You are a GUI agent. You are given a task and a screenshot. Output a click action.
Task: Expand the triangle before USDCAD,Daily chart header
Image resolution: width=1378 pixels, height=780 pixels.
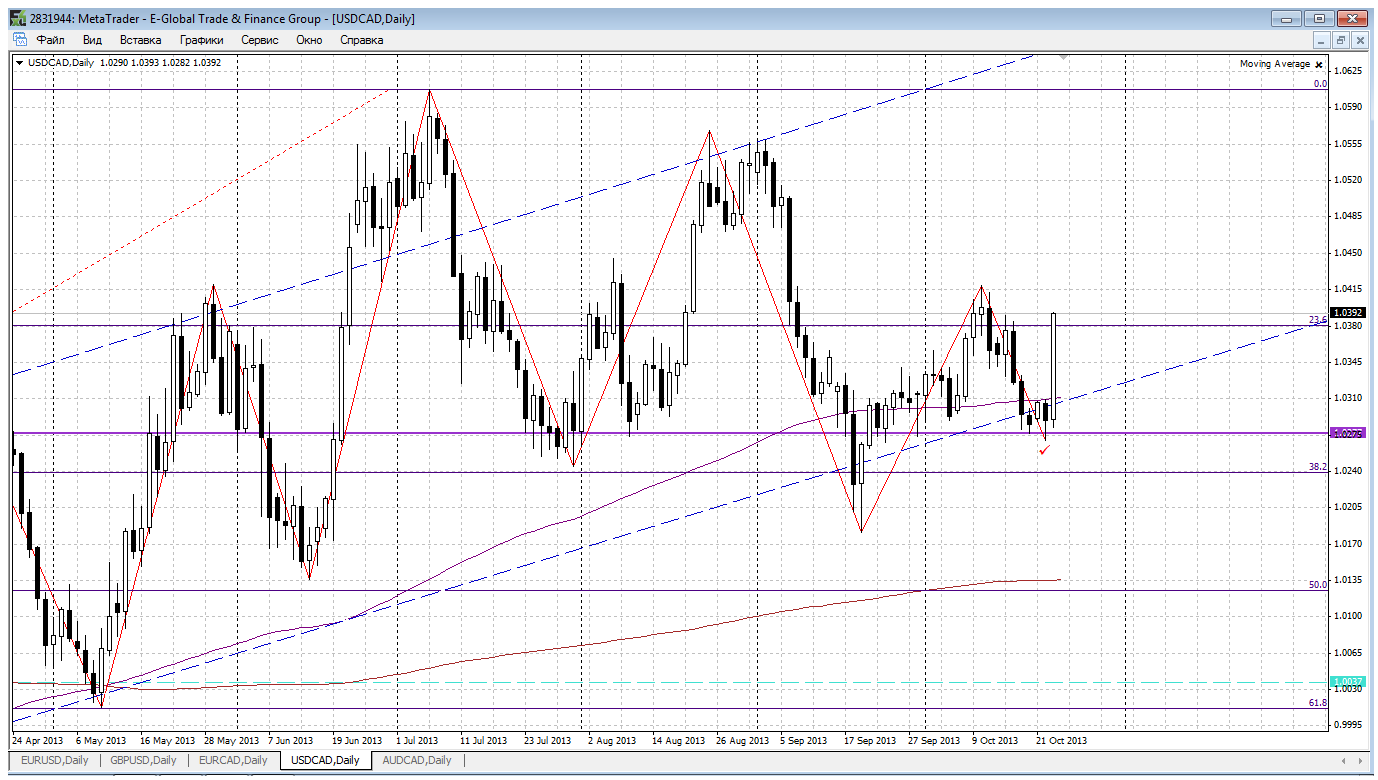tap(20, 62)
